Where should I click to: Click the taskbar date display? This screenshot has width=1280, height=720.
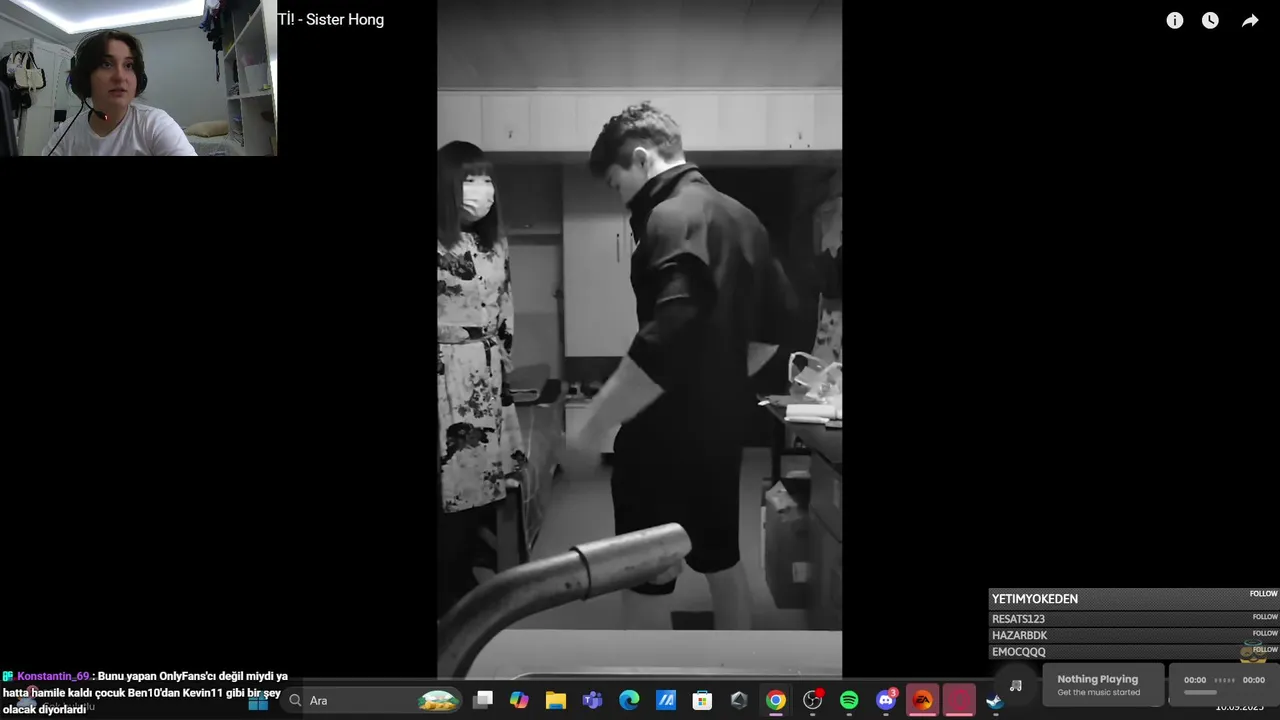1239,708
